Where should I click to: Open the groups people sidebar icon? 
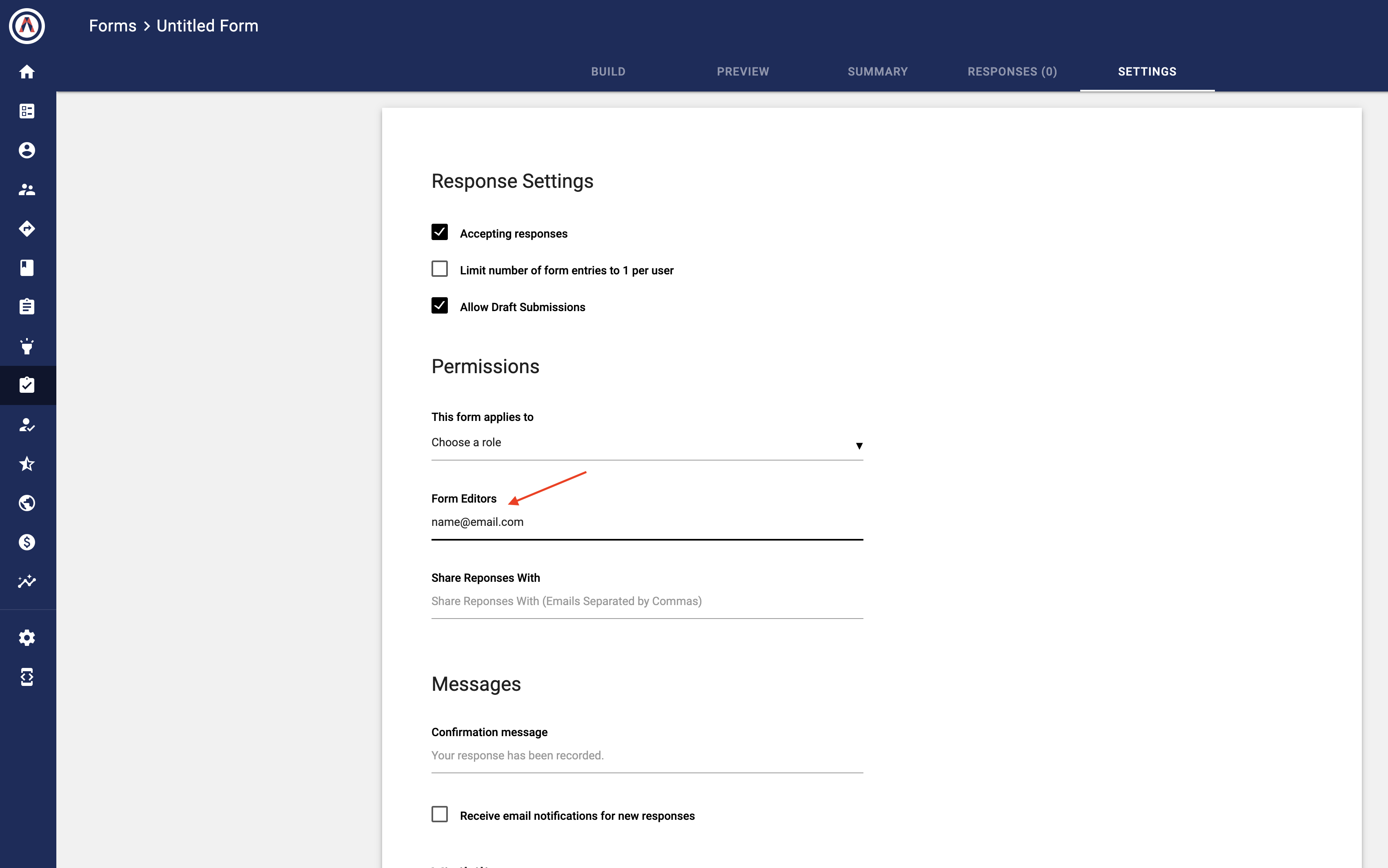click(x=27, y=189)
